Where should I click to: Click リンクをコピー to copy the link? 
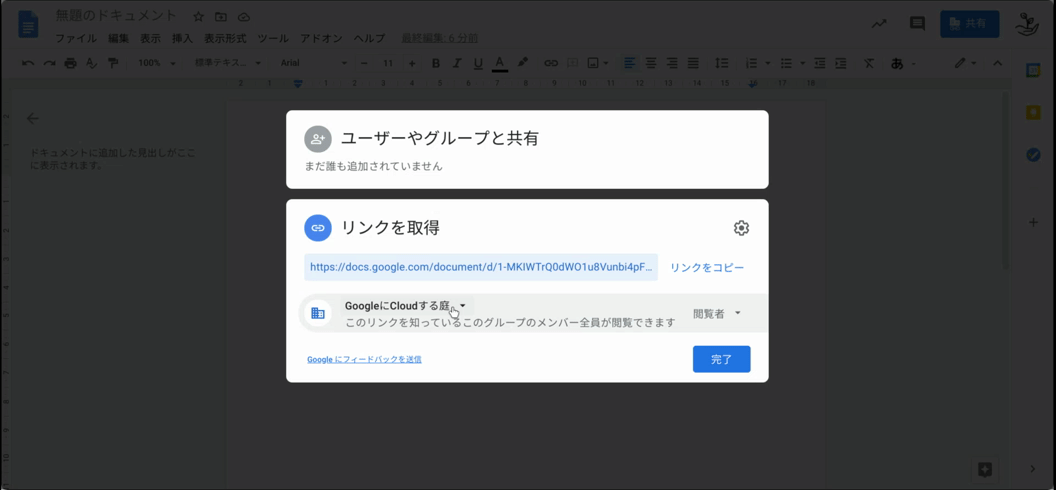pos(707,267)
